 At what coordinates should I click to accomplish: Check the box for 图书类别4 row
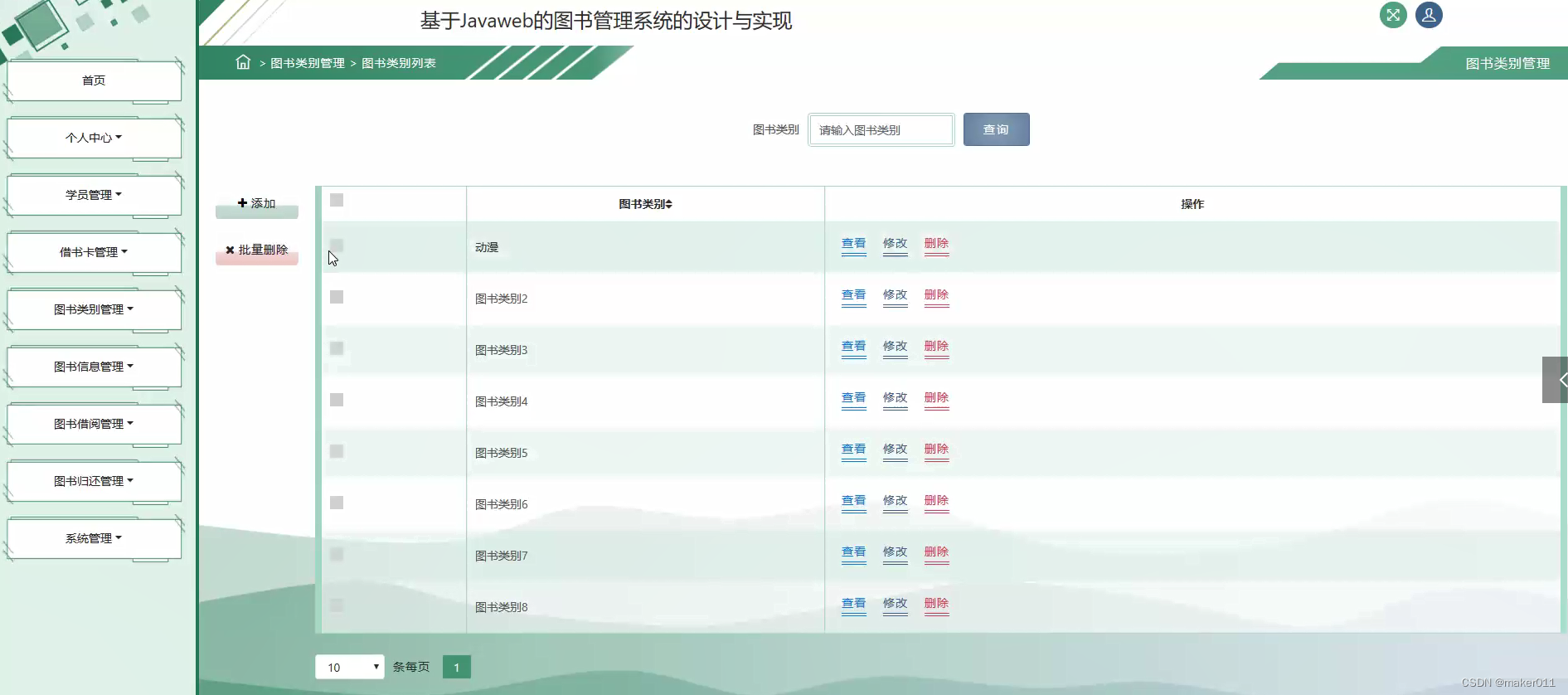tap(337, 400)
